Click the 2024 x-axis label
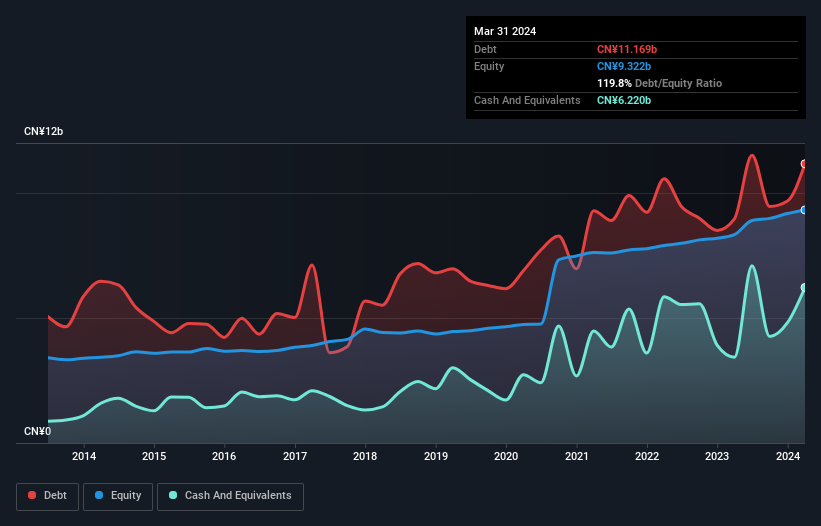 coord(787,456)
